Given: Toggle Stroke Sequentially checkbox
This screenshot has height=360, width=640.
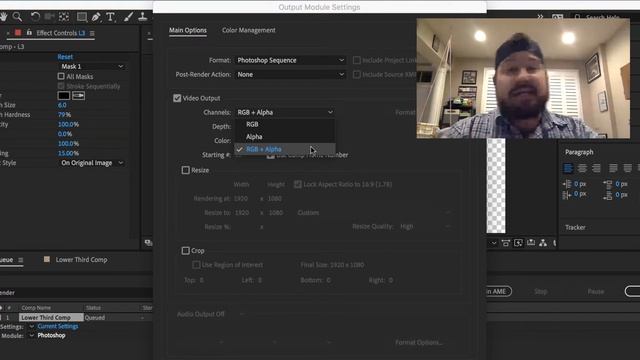Looking at the screenshot, I should (61, 86).
